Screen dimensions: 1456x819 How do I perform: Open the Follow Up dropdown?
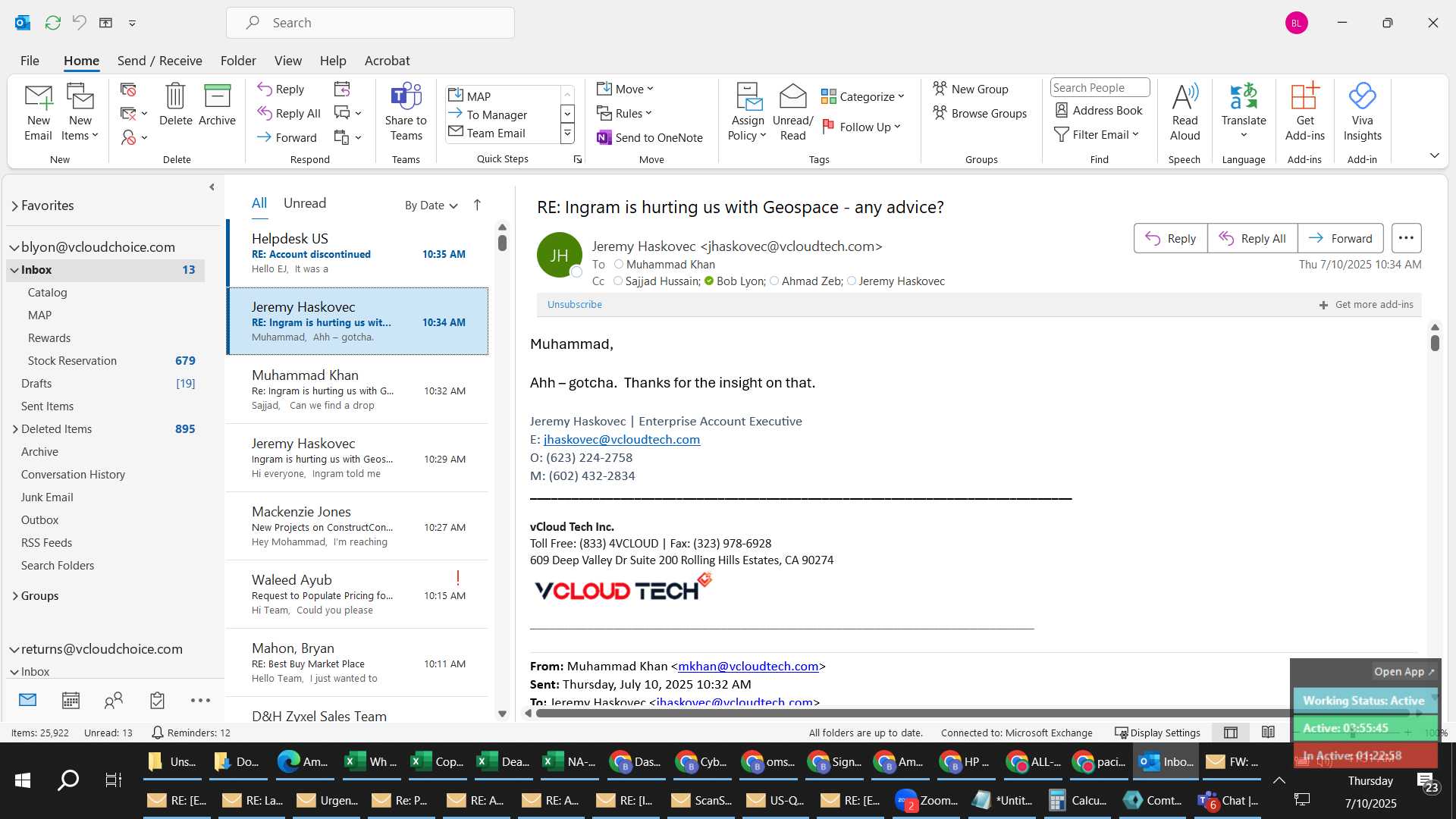tap(861, 127)
